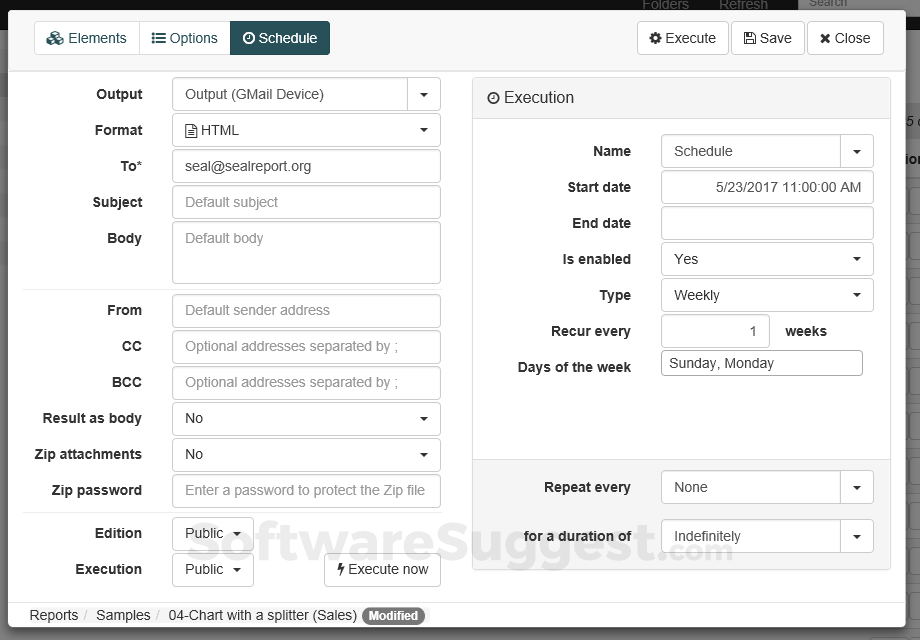Click the Start date field
The height and width of the screenshot is (640, 920).
767,187
